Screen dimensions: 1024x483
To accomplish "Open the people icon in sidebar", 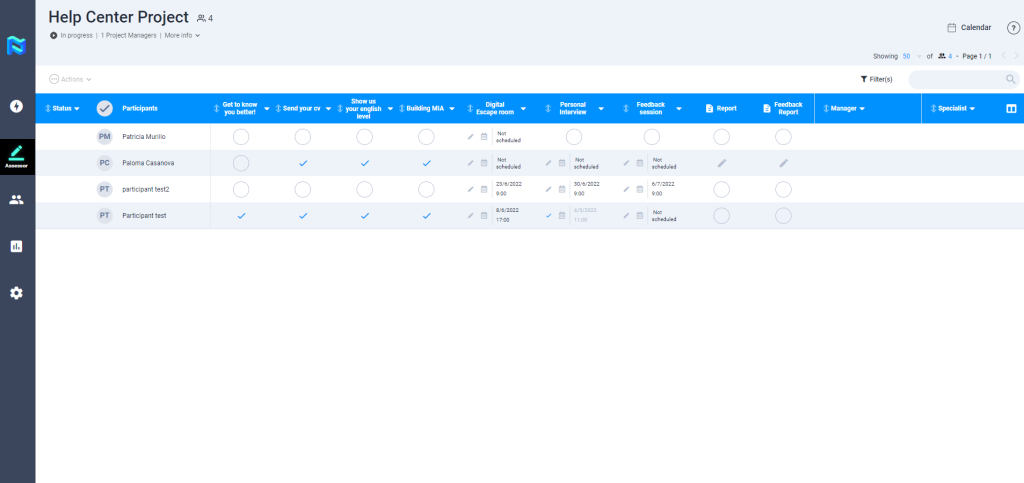I will pyautogui.click(x=16, y=200).
